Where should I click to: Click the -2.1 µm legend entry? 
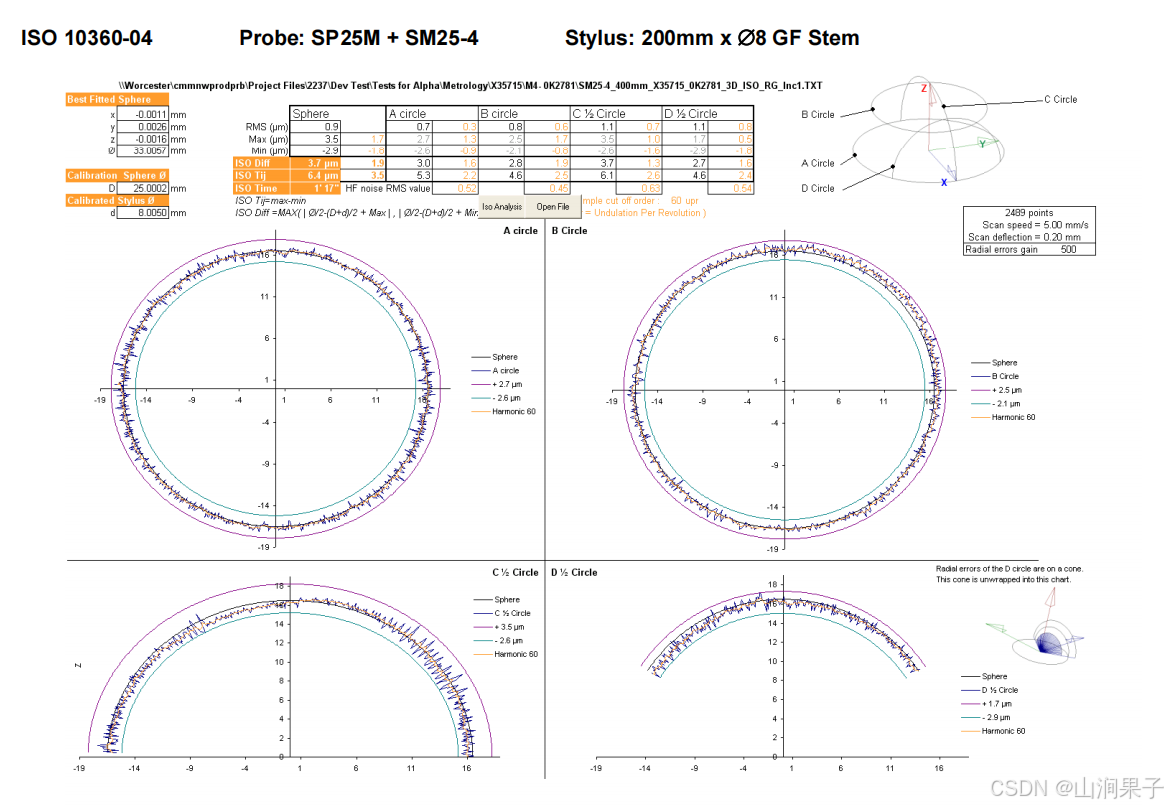(x=997, y=404)
